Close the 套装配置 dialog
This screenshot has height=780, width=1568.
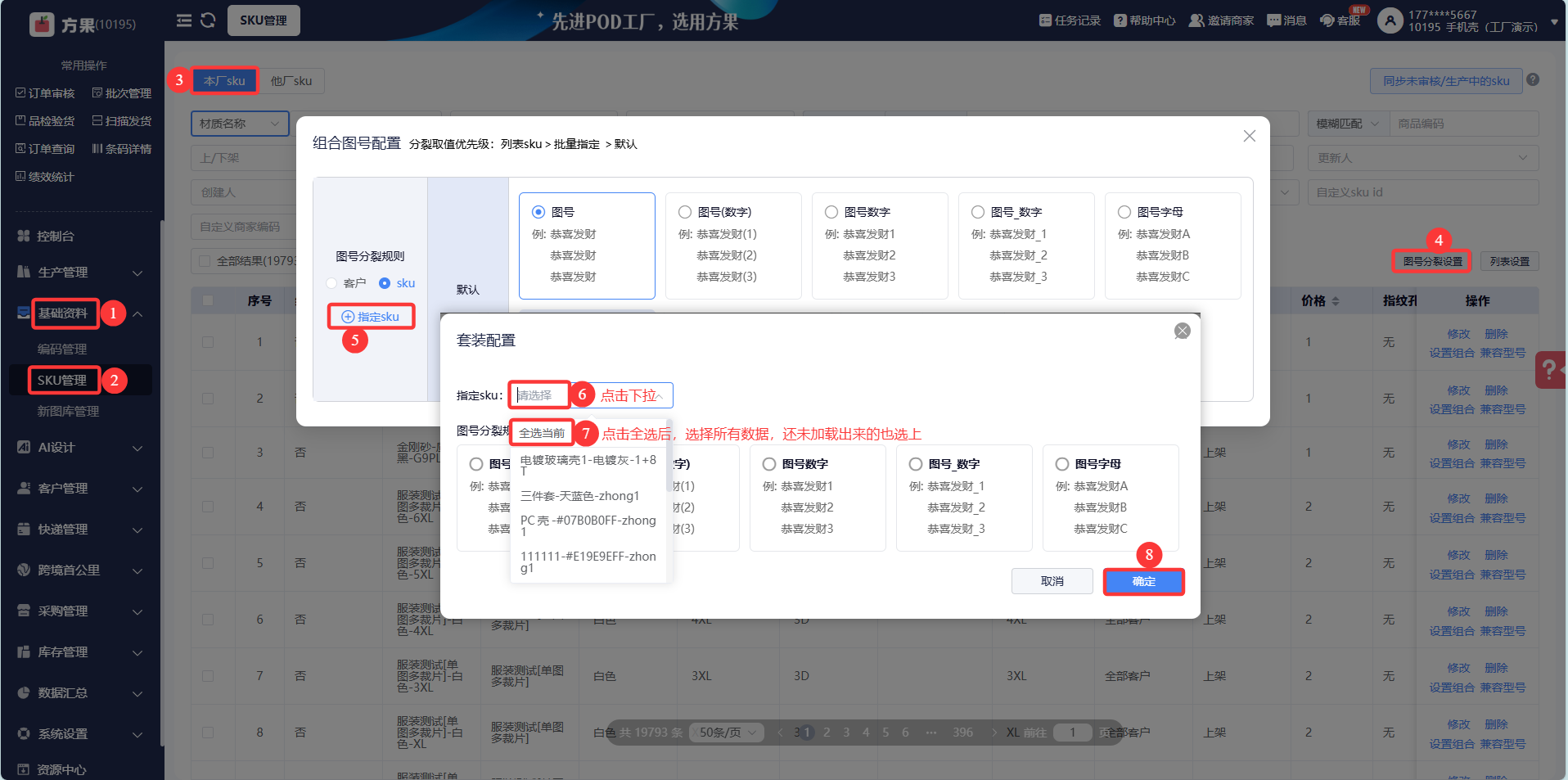[1182, 331]
